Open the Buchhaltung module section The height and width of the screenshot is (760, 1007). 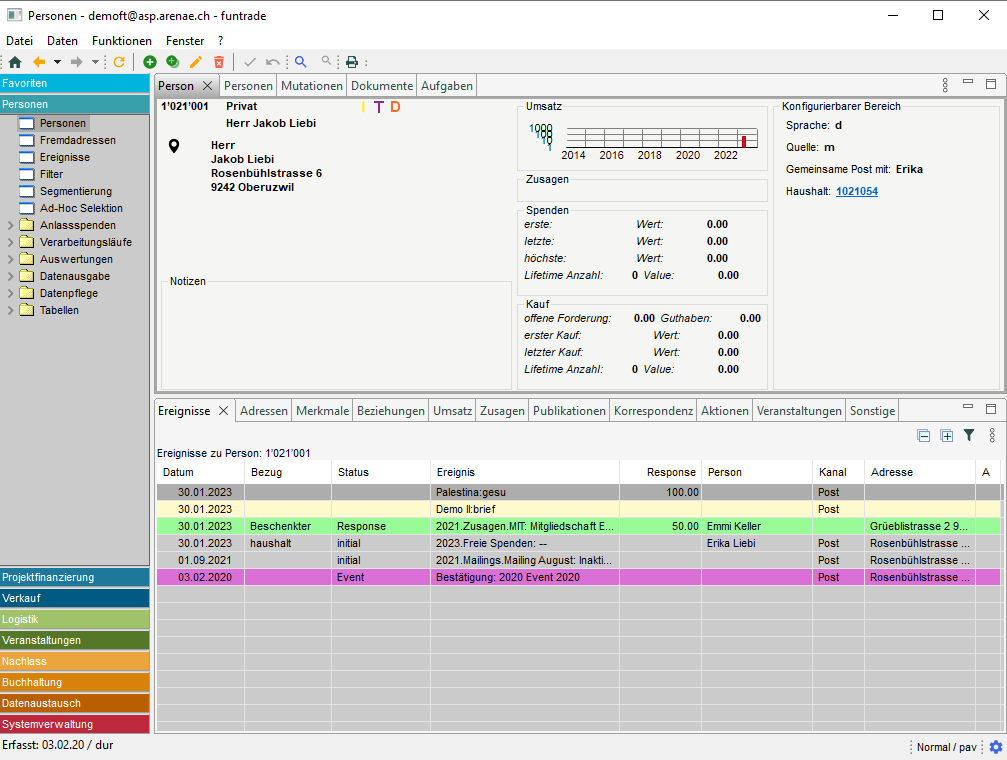(74, 682)
